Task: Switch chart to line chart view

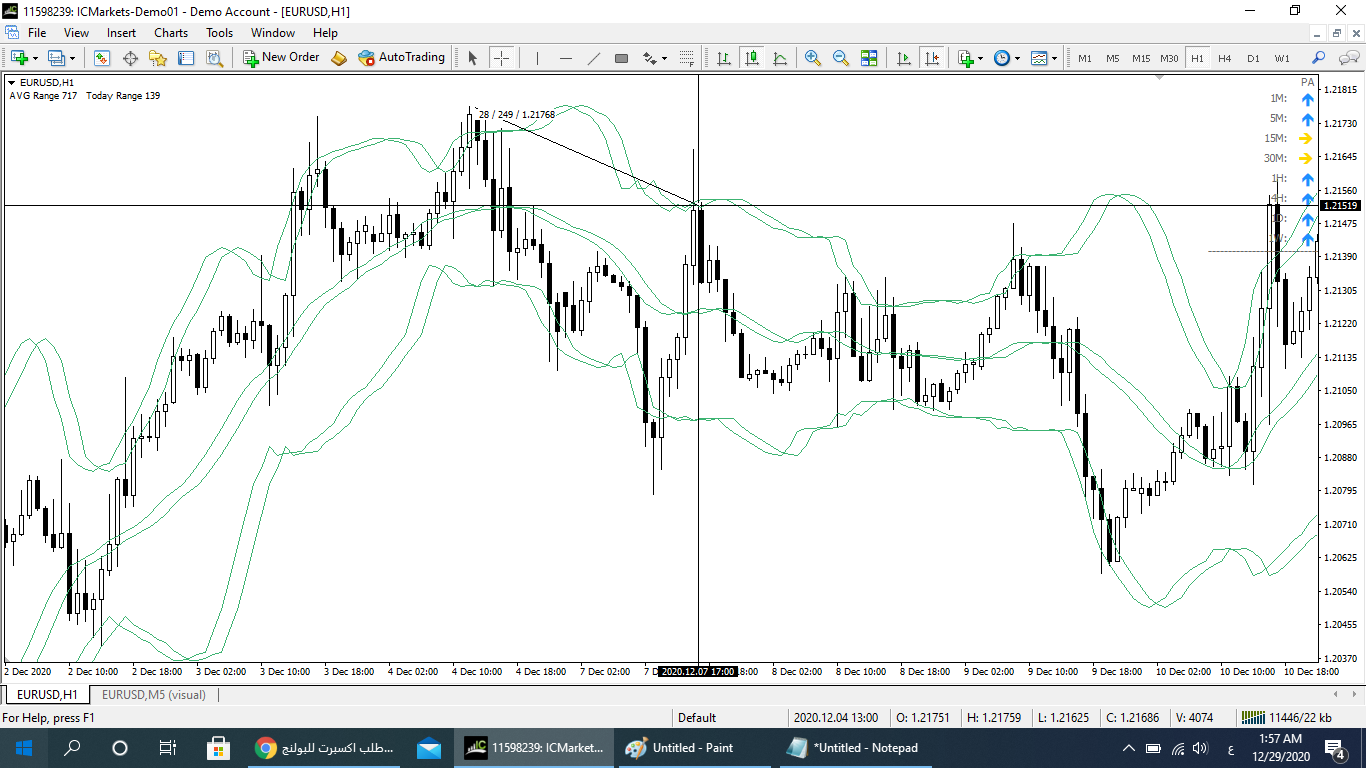Action: (x=779, y=58)
